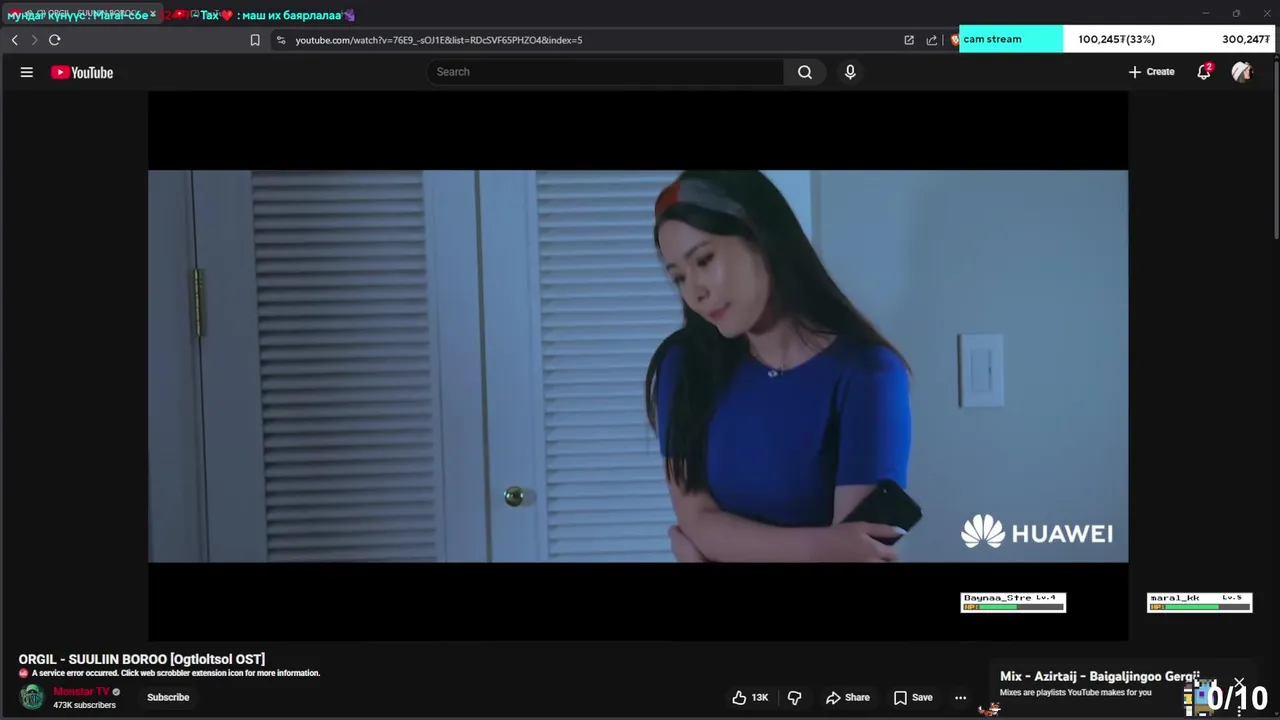Start voice search with microphone
This screenshot has width=1280, height=720.
coord(850,72)
